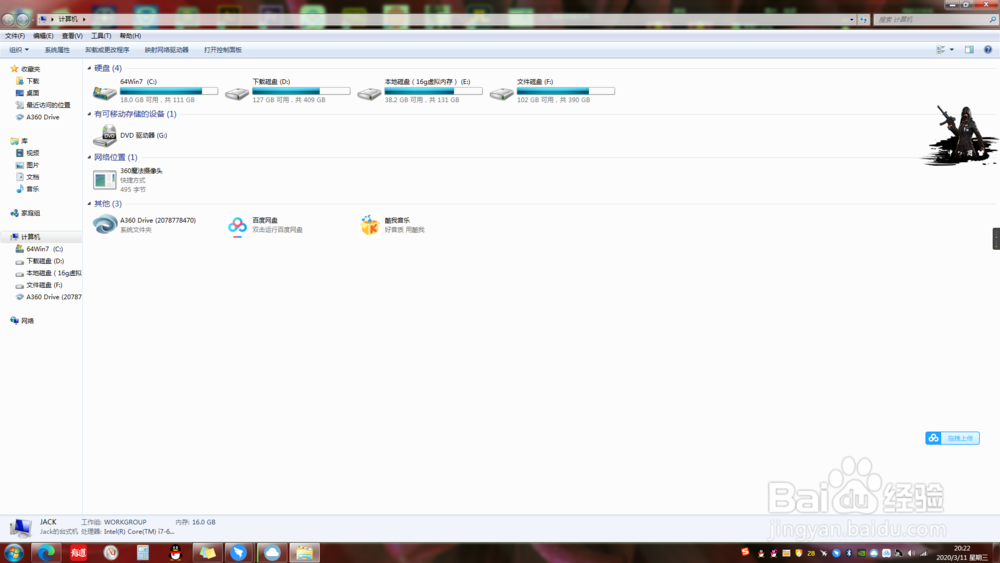Image resolution: width=1000 pixels, height=563 pixels.
Task: Click the 系统属性 toolbar button
Action: click(57, 50)
